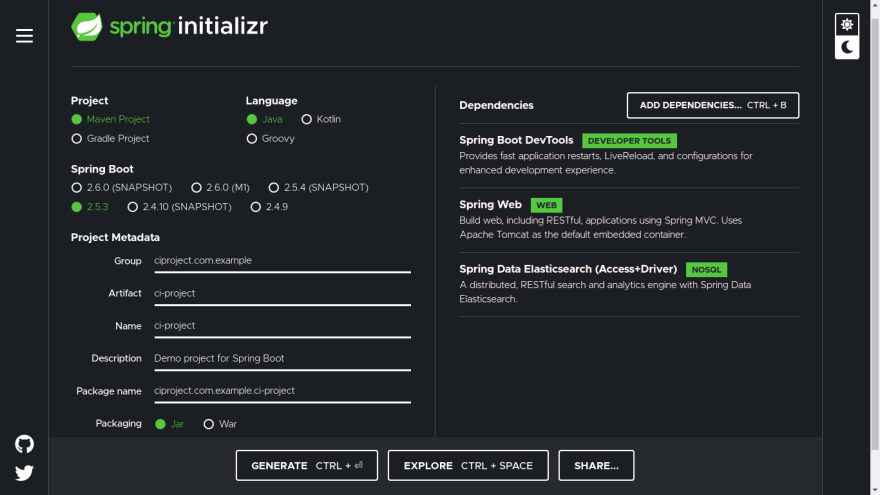The height and width of the screenshot is (495, 880).
Task: Select Gradle Project radio option
Action: (x=111, y=138)
